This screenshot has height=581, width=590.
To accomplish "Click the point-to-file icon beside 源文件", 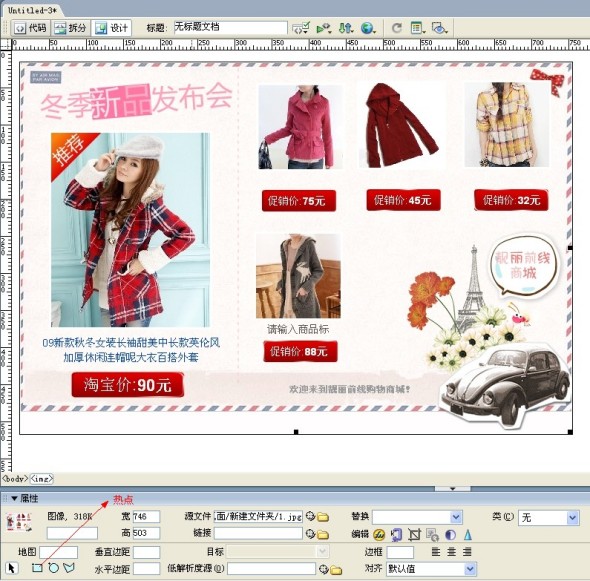I will click(x=310, y=516).
